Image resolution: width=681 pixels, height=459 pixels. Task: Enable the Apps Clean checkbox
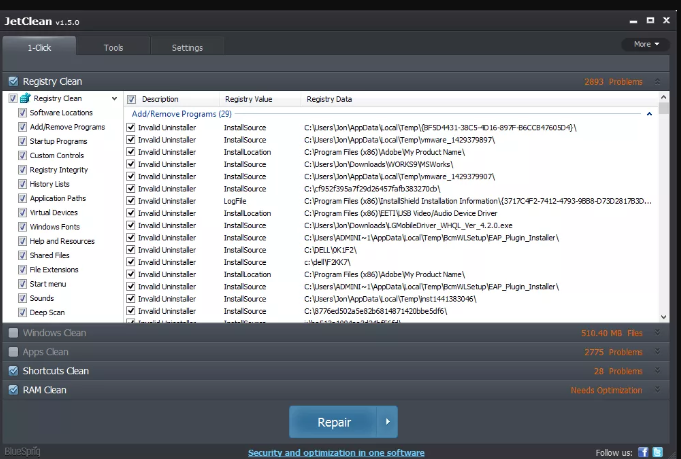click(13, 352)
